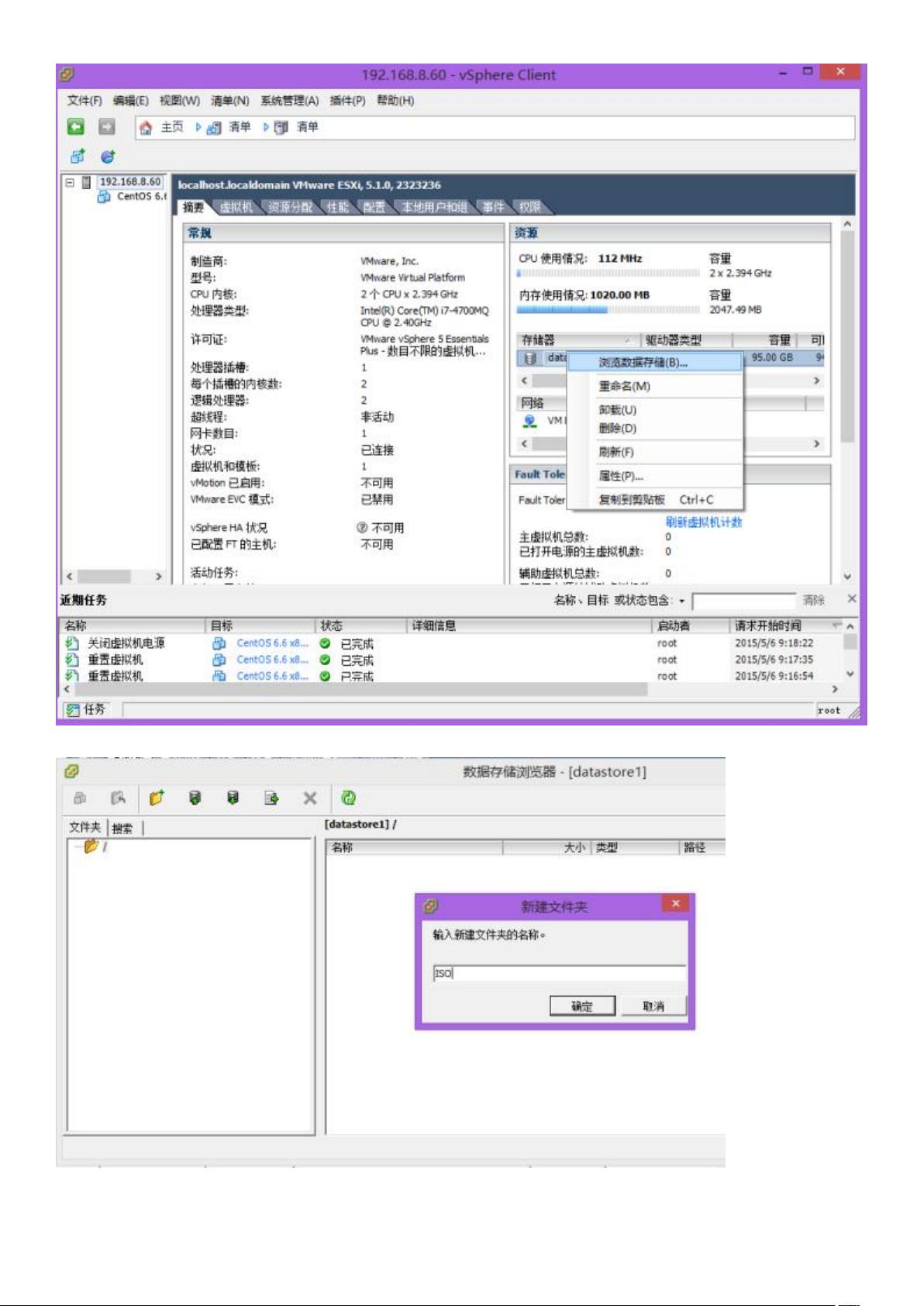Switch to the 资源分配 tab
Screen dimensions: 924x1306
[x=290, y=207]
